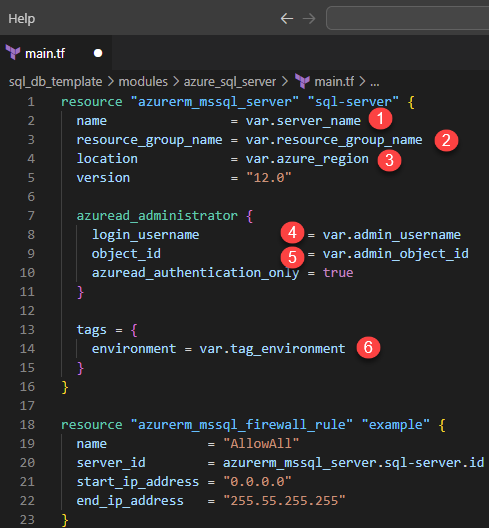Click the back navigation arrow

(287, 19)
